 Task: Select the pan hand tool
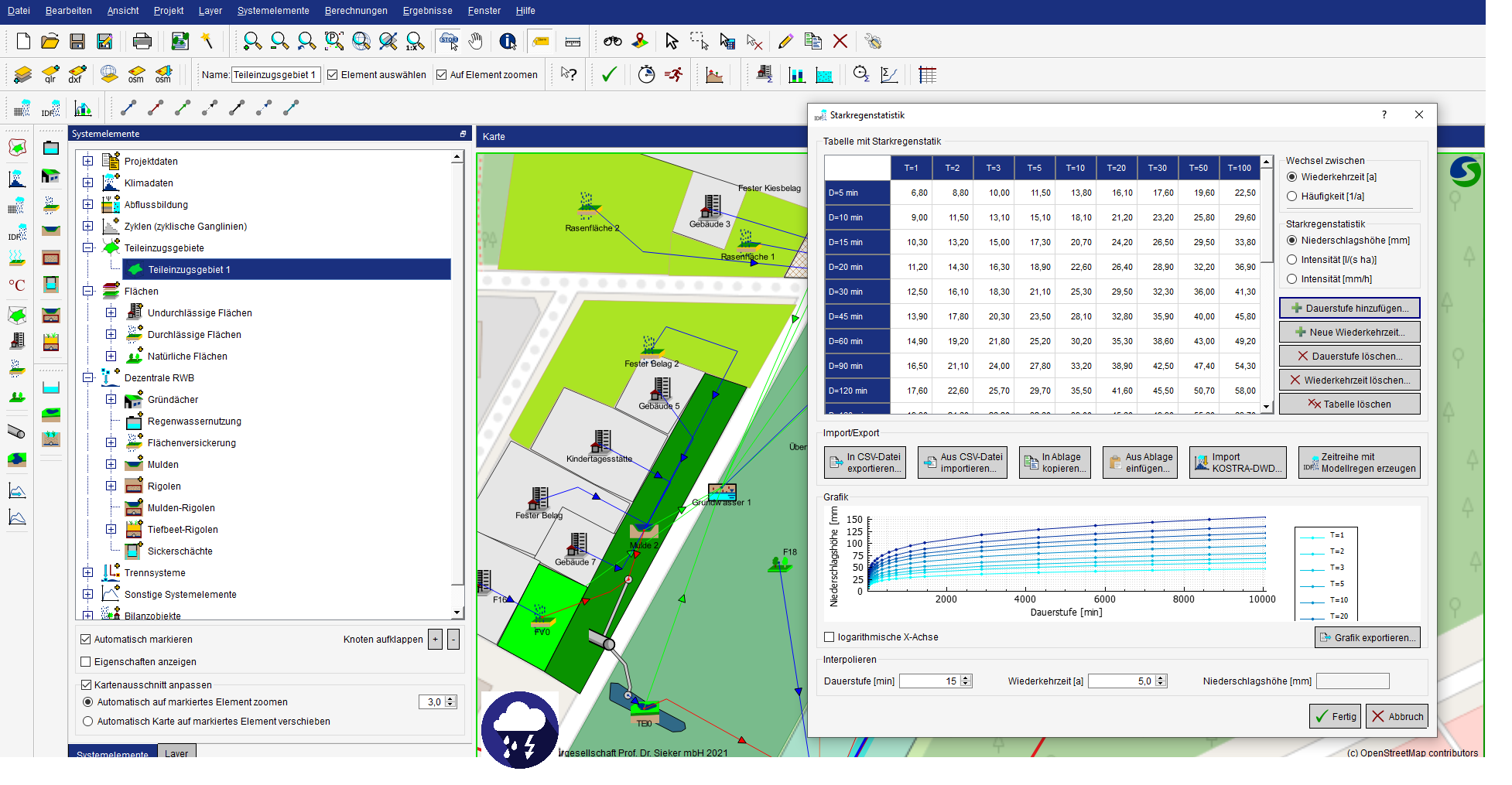(476, 42)
